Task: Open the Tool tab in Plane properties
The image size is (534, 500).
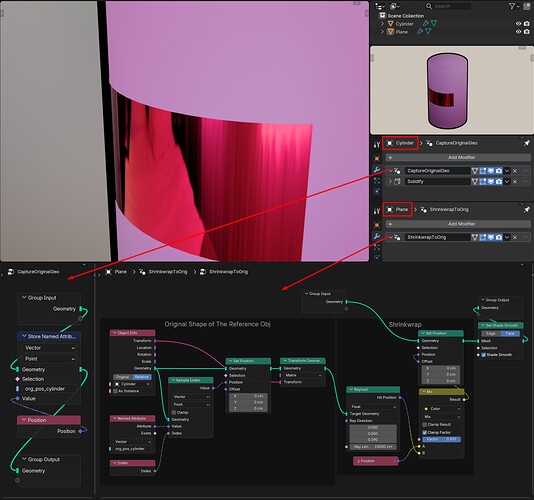Action: click(377, 211)
